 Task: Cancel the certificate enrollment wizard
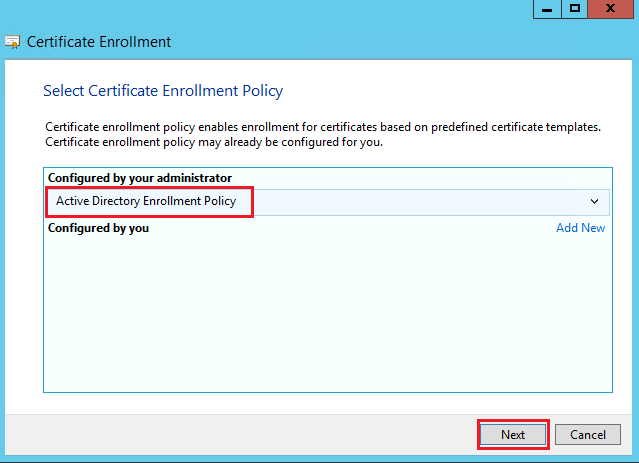coord(588,435)
